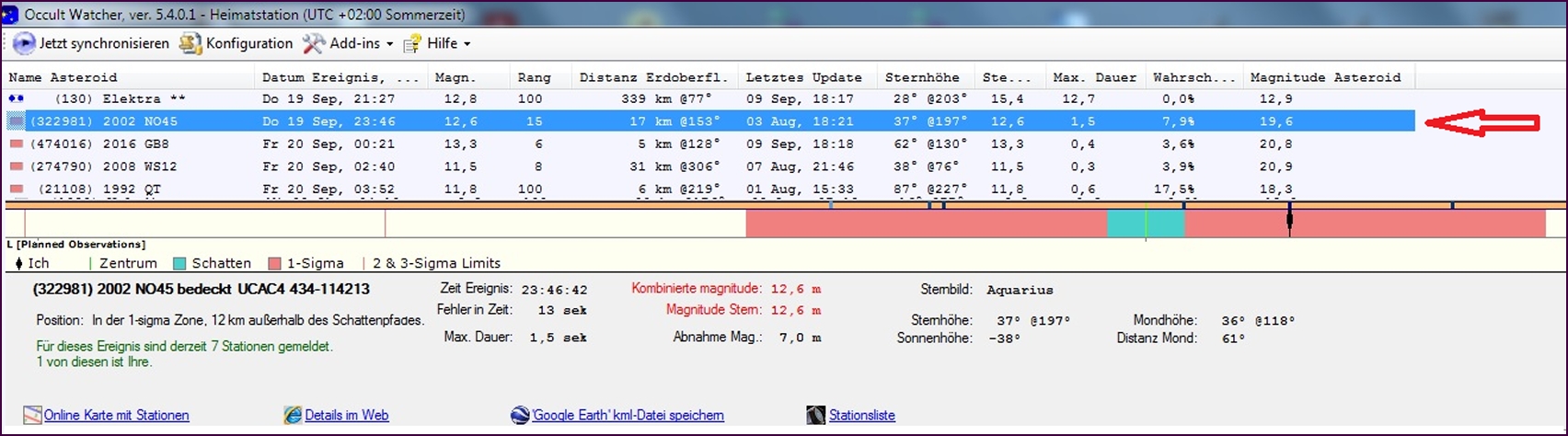Click the Jetzt synchronisieren sync icon
Viewport: 1568px width, 436px height.
[24, 43]
